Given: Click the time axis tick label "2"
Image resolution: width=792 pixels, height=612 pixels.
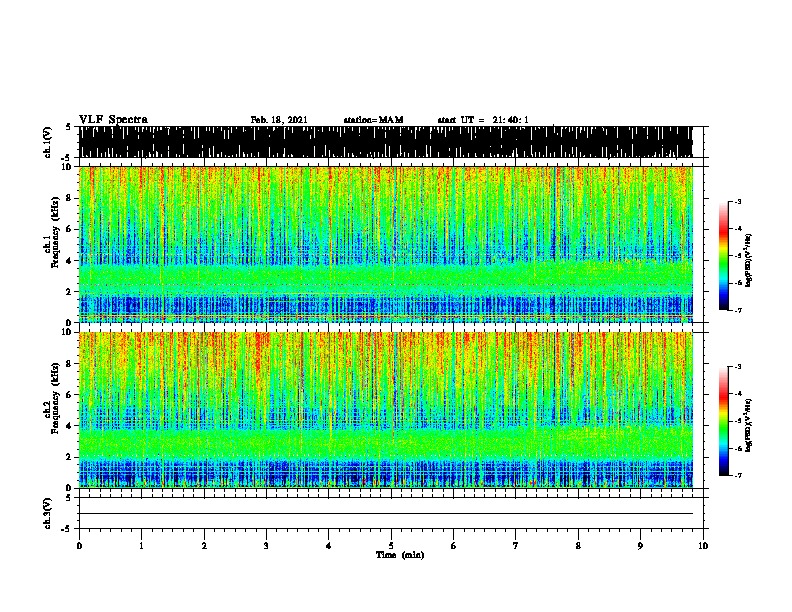Looking at the screenshot, I should tap(204, 546).
